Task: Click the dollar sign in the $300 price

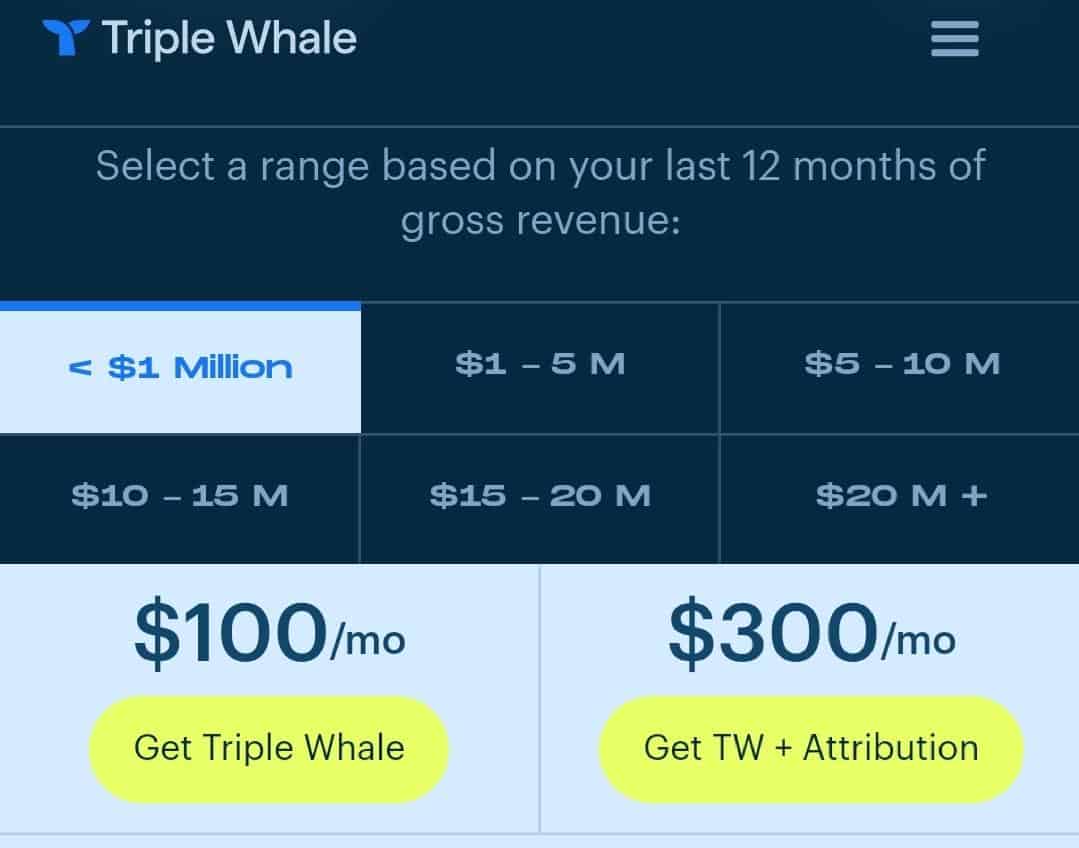Action: [x=692, y=634]
